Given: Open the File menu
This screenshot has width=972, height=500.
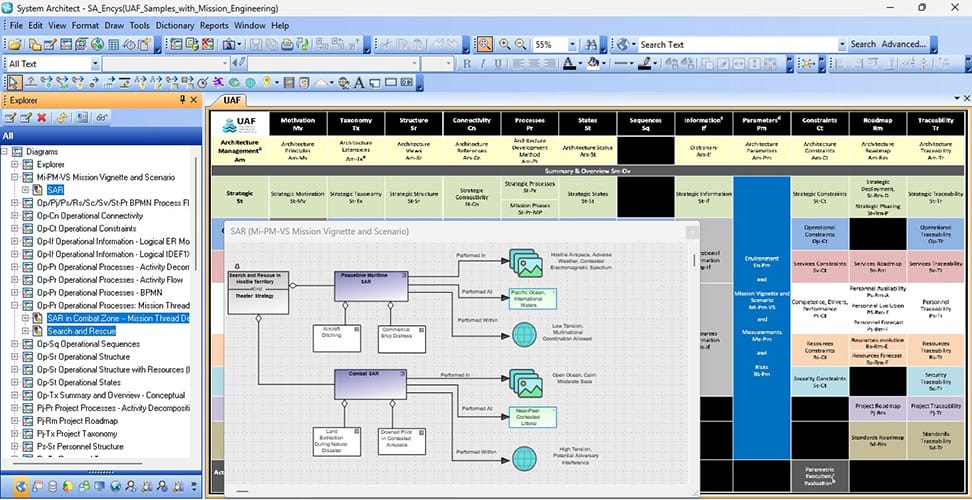Looking at the screenshot, I should pos(16,25).
